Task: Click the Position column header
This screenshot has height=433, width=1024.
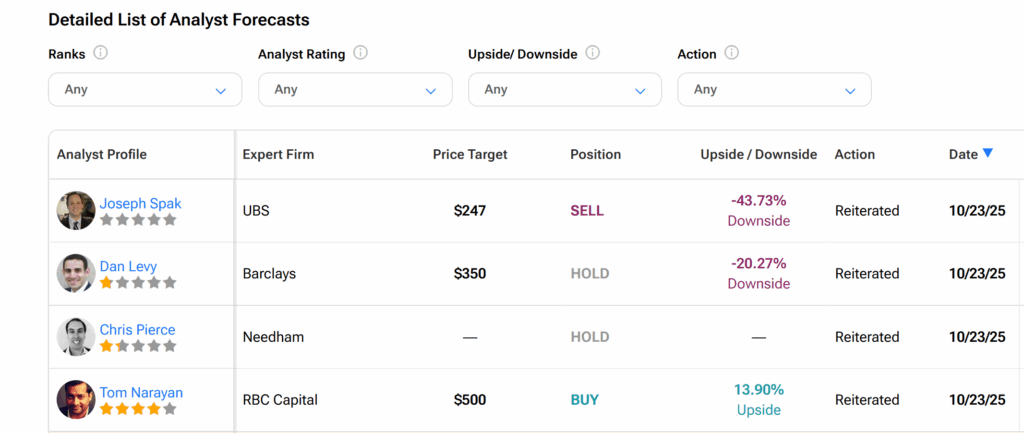Action: [595, 154]
